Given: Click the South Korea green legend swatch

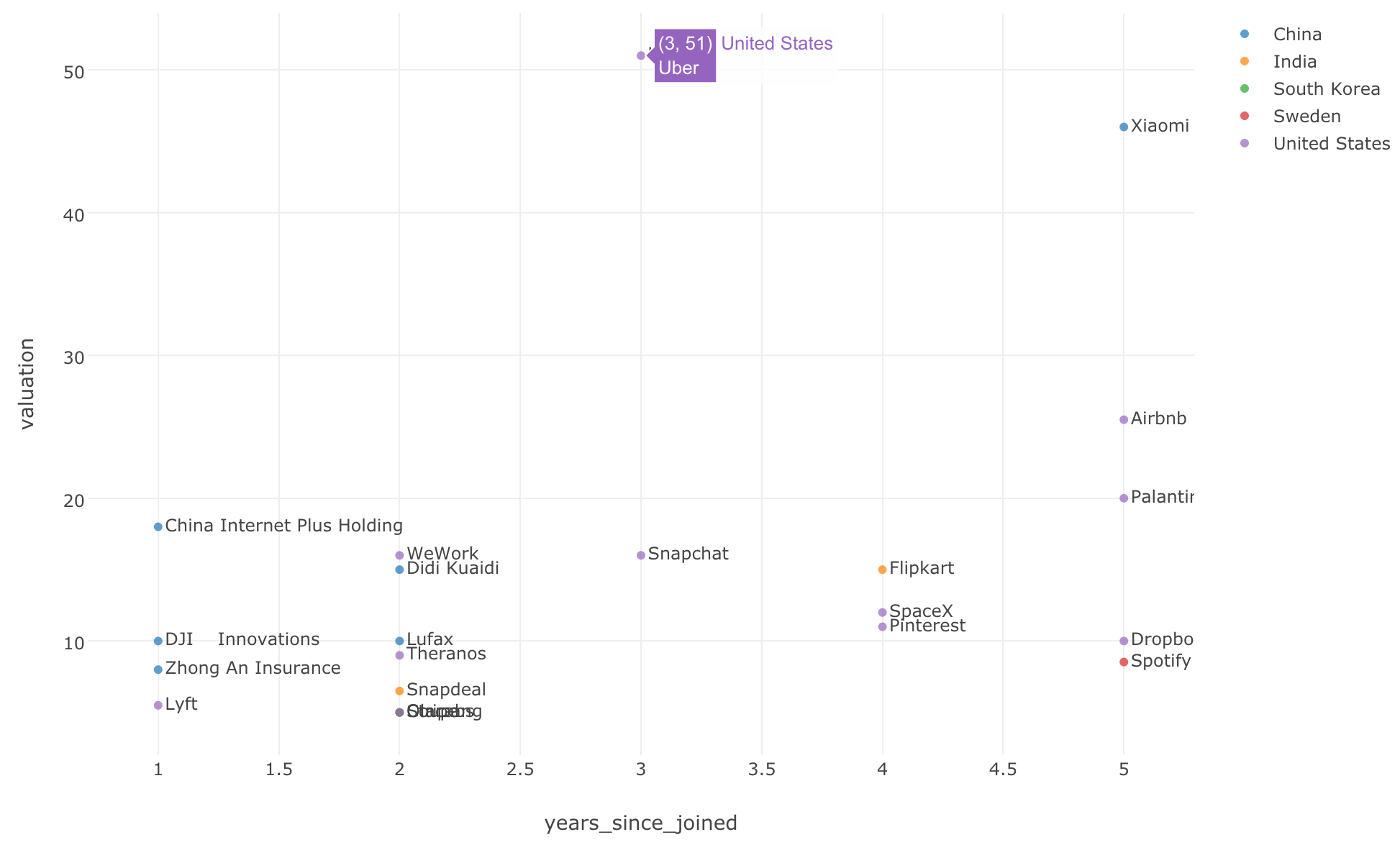Looking at the screenshot, I should tap(1245, 88).
